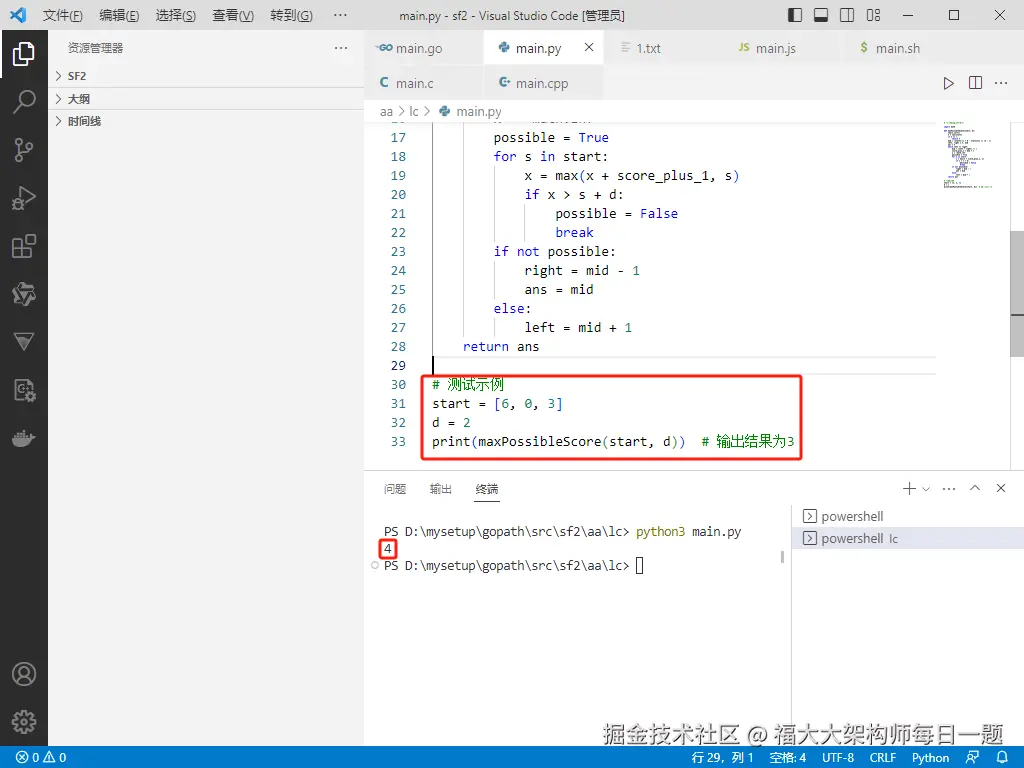Click the main.py breadcrumb item
This screenshot has width=1024, height=768.
tap(471, 112)
